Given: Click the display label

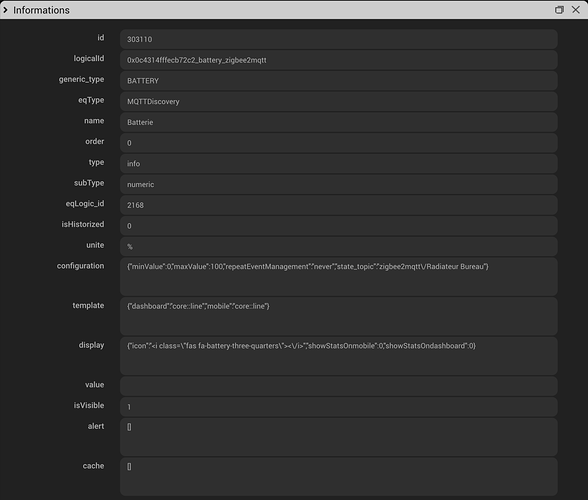Looking at the screenshot, I should point(92,345).
